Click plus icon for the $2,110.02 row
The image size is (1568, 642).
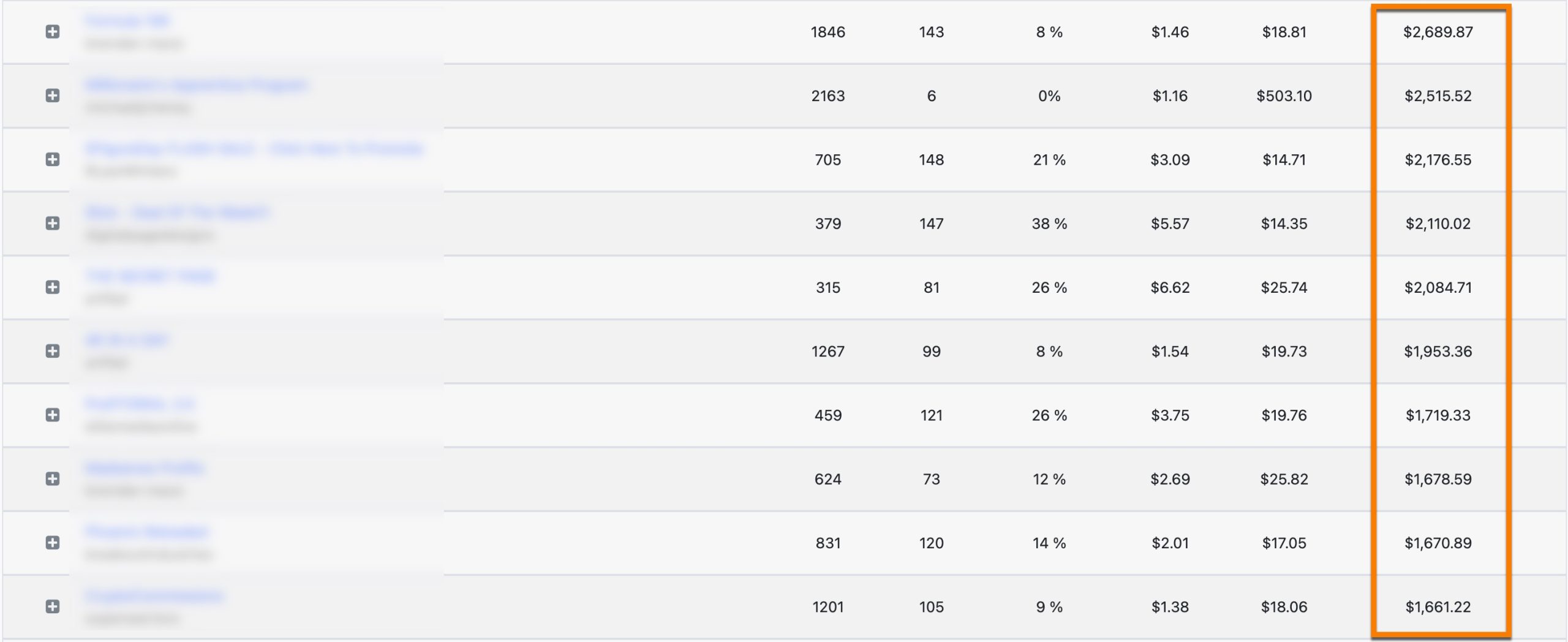[x=53, y=223]
